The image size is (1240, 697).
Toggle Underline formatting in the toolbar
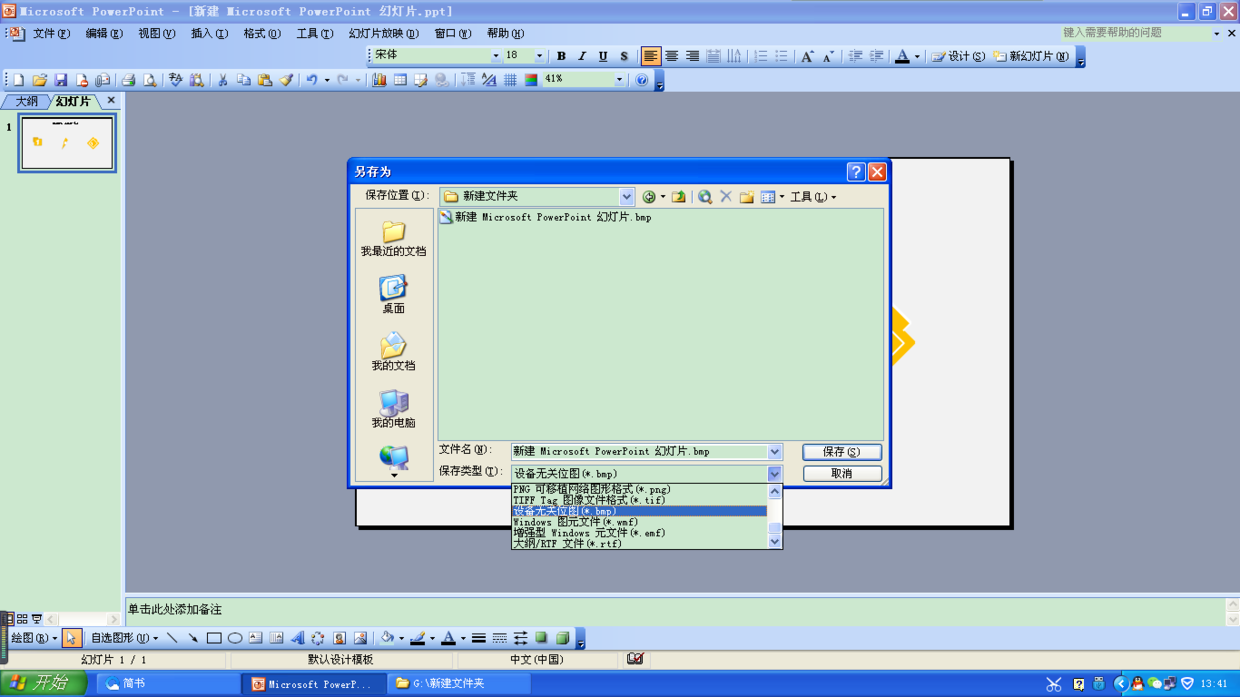[x=603, y=57]
